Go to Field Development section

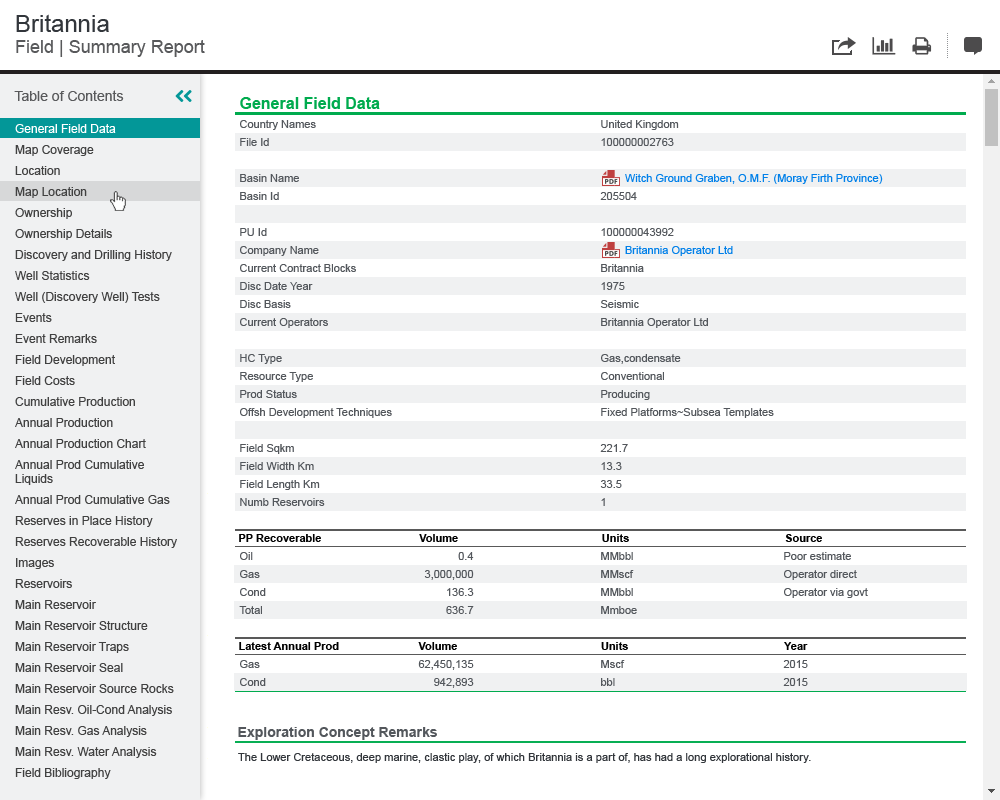(65, 360)
